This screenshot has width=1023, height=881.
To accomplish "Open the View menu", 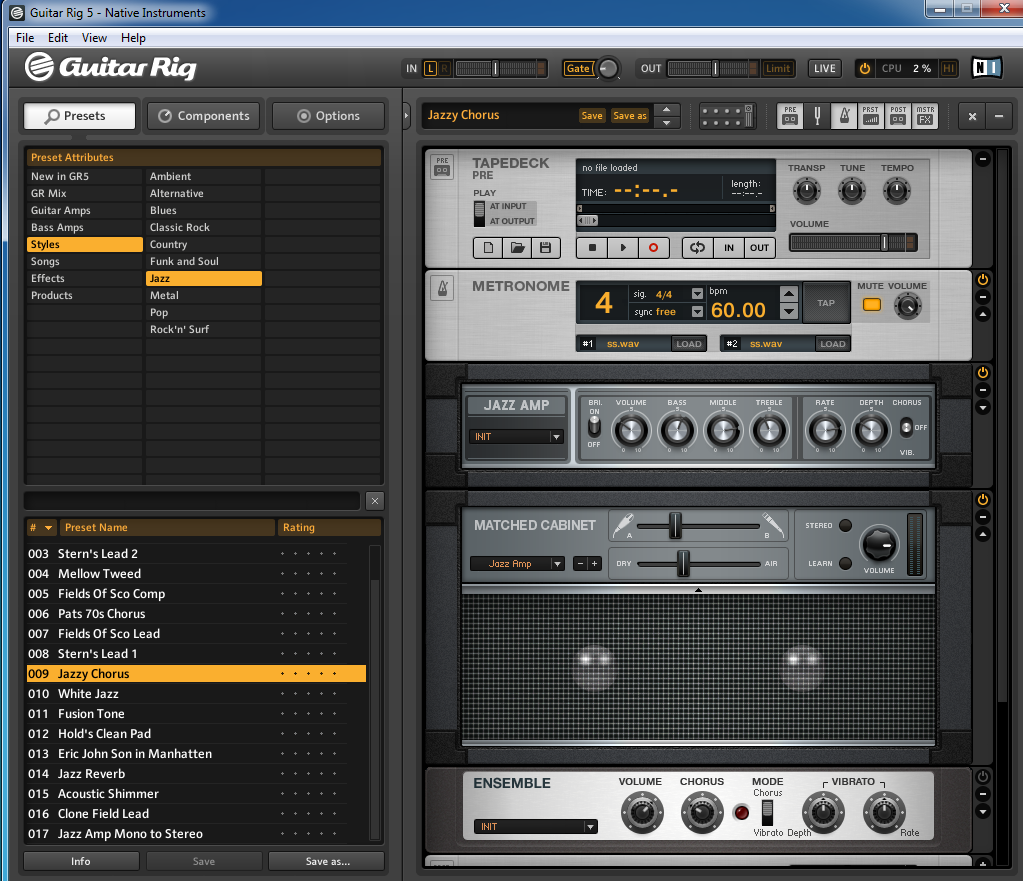I will pyautogui.click(x=94, y=38).
